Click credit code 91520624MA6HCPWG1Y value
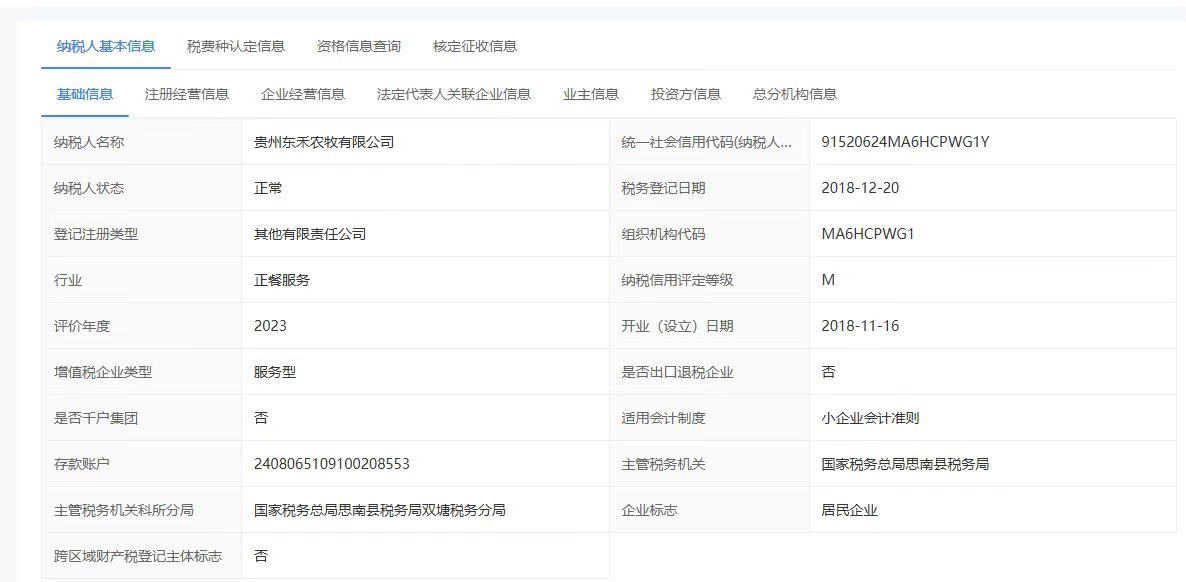 click(x=905, y=142)
